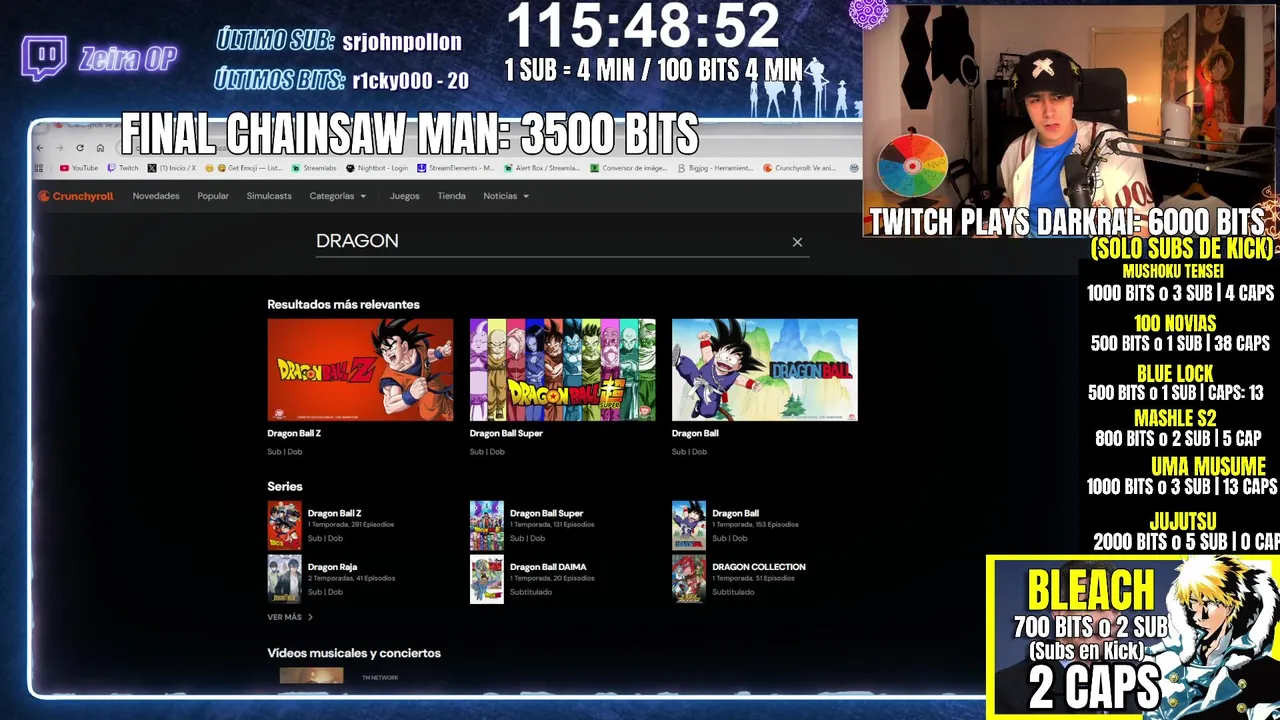Click the Videos musicales y conciertos heading
The width and height of the screenshot is (1280, 720).
[x=354, y=653]
